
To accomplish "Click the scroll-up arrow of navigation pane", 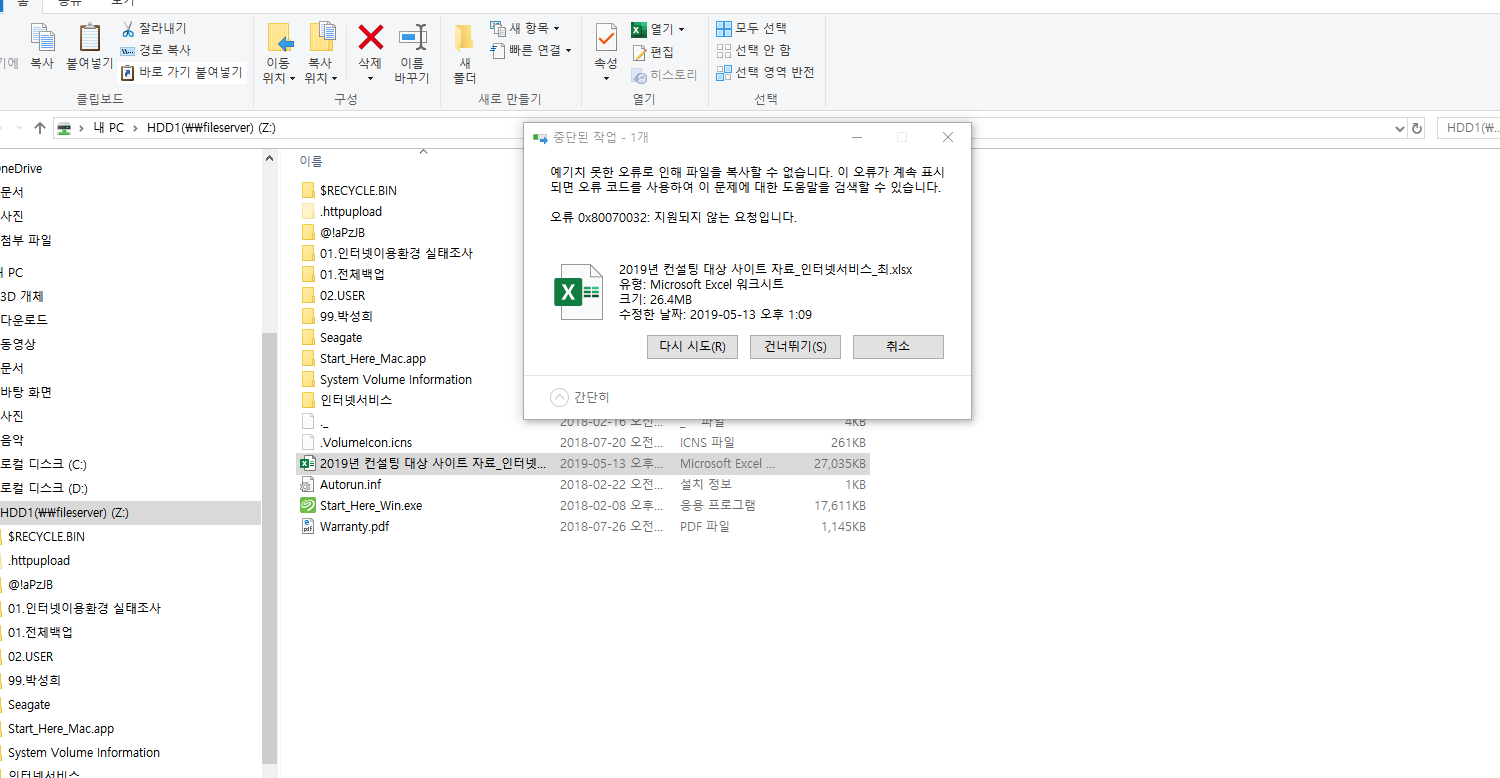I will (269, 157).
